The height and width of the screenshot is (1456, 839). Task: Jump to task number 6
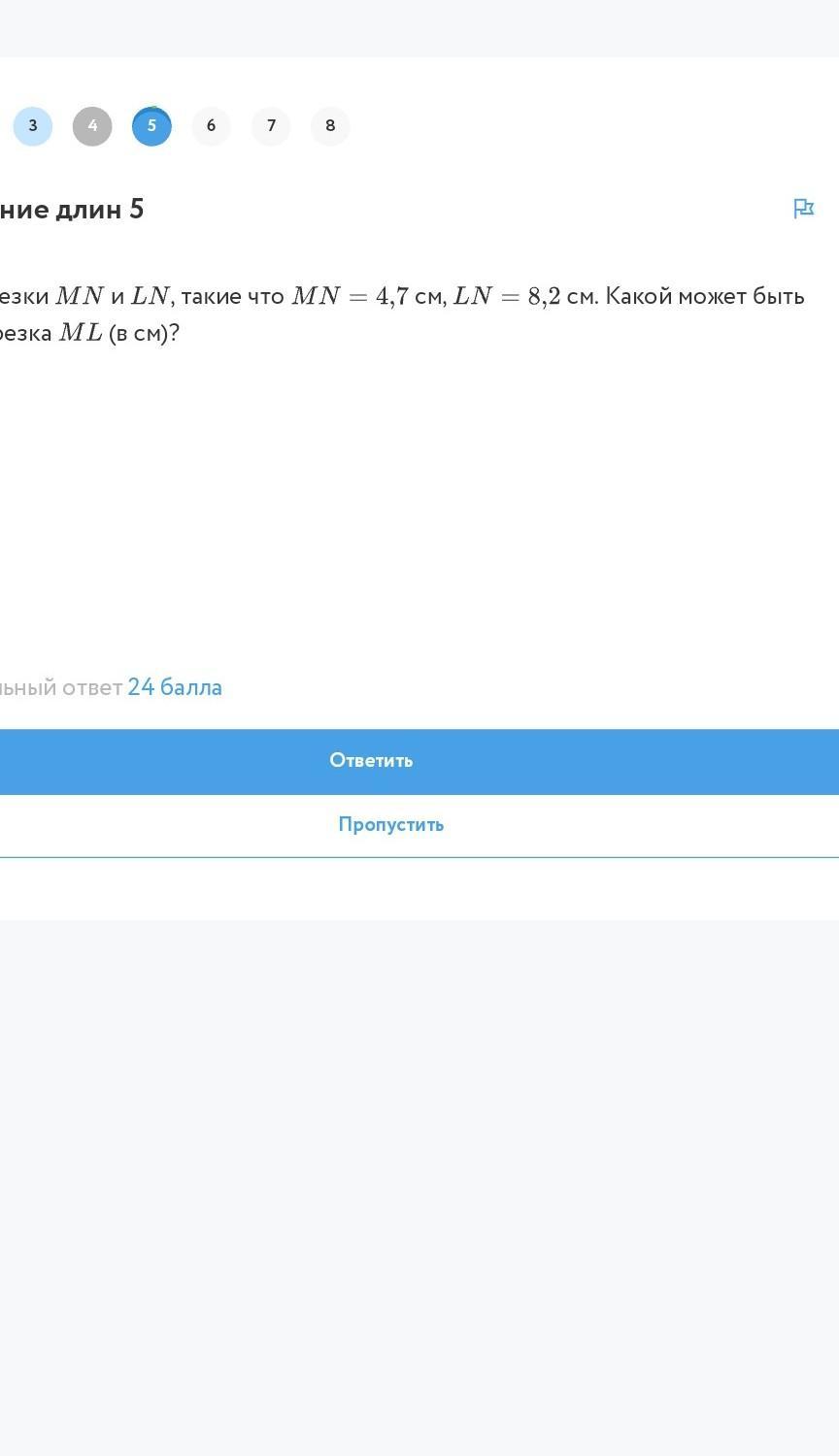211,126
